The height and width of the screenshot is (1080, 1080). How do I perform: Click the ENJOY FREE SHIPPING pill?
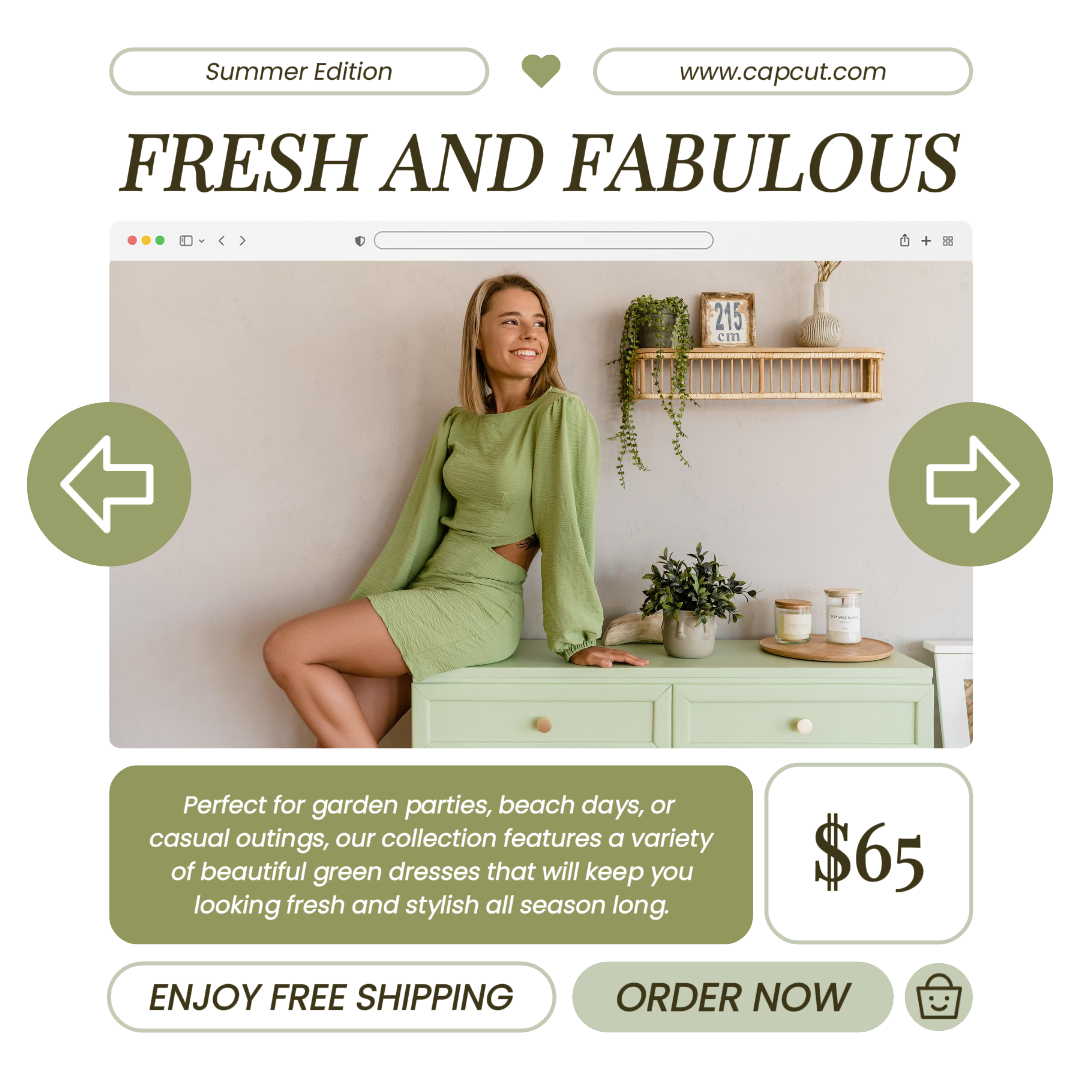point(331,997)
